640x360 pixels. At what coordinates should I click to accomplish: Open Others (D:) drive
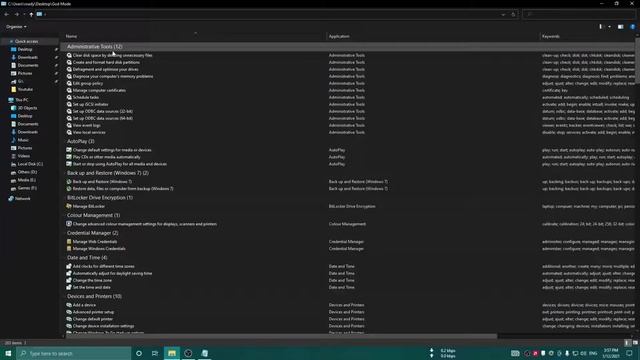click(27, 172)
